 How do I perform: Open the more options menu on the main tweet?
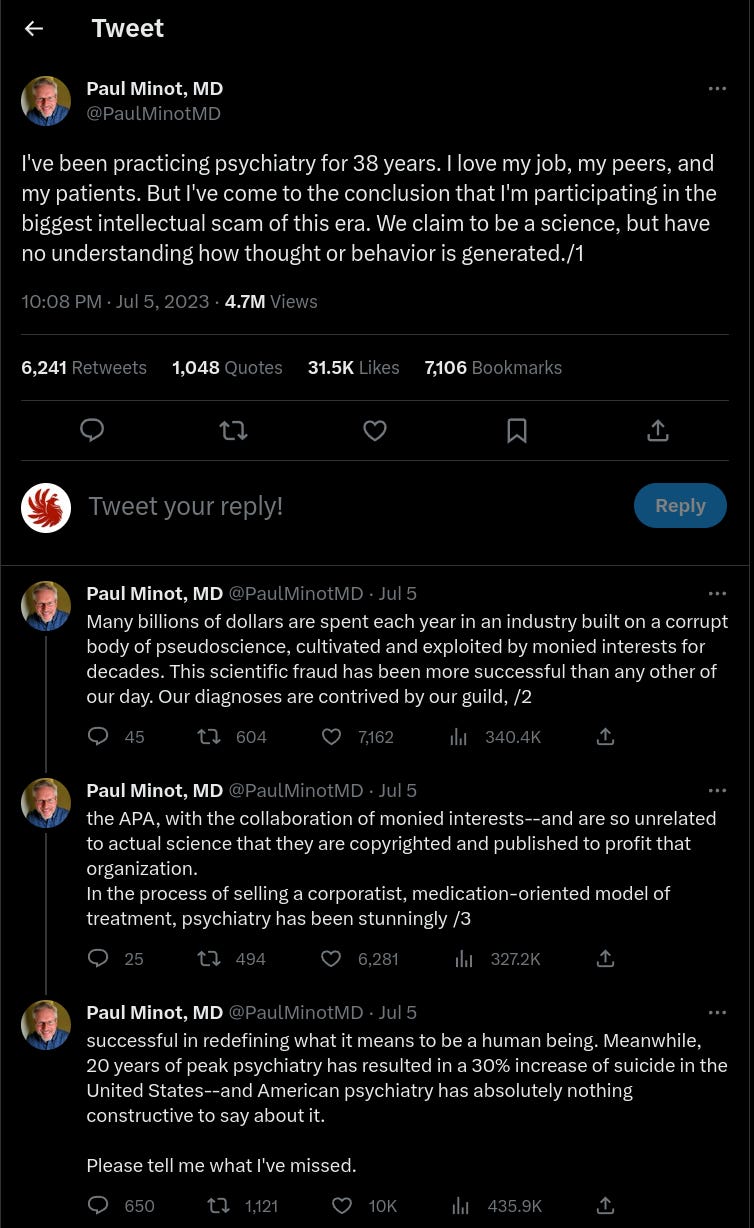(x=717, y=89)
